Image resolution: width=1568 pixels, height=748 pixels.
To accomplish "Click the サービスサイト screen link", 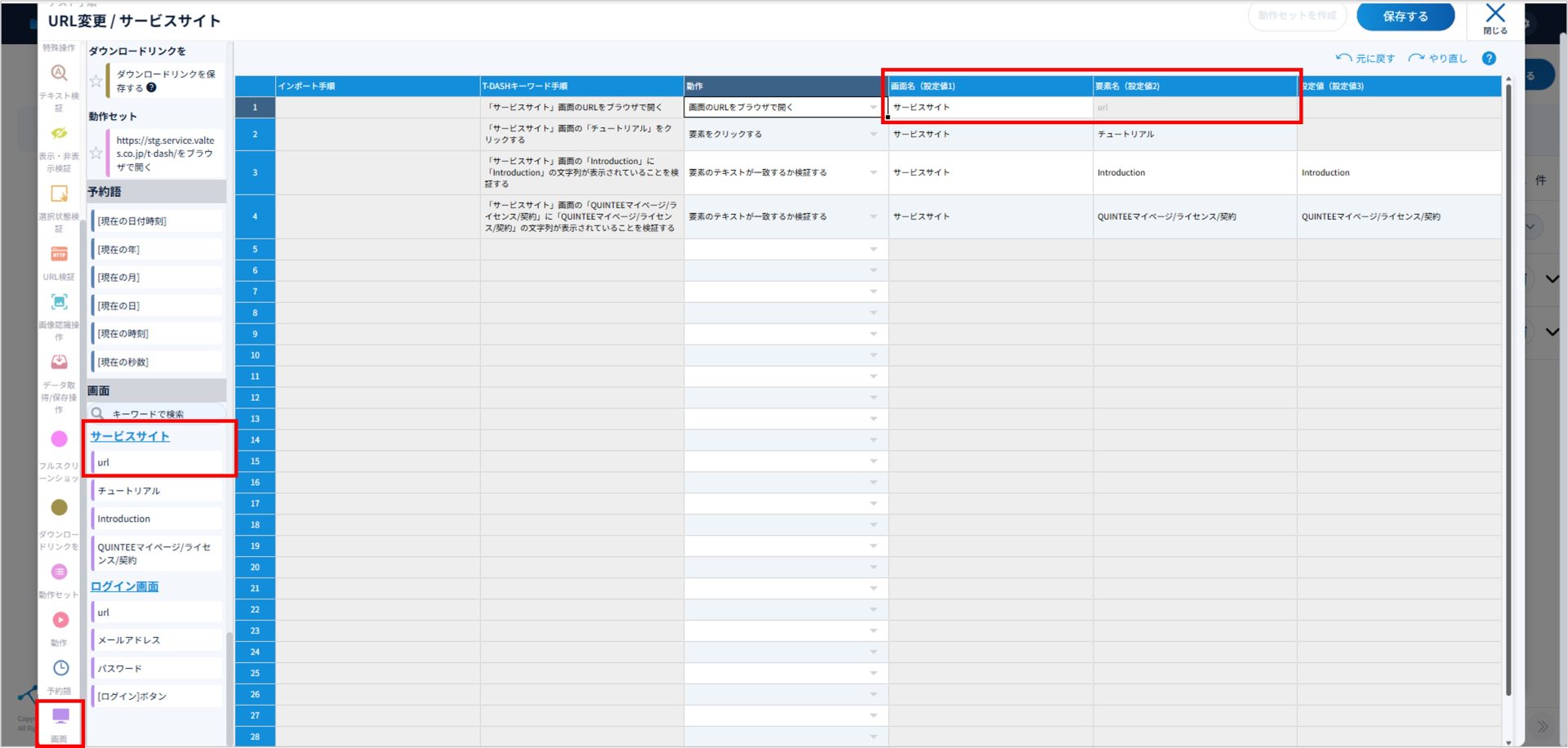I will 130,437.
